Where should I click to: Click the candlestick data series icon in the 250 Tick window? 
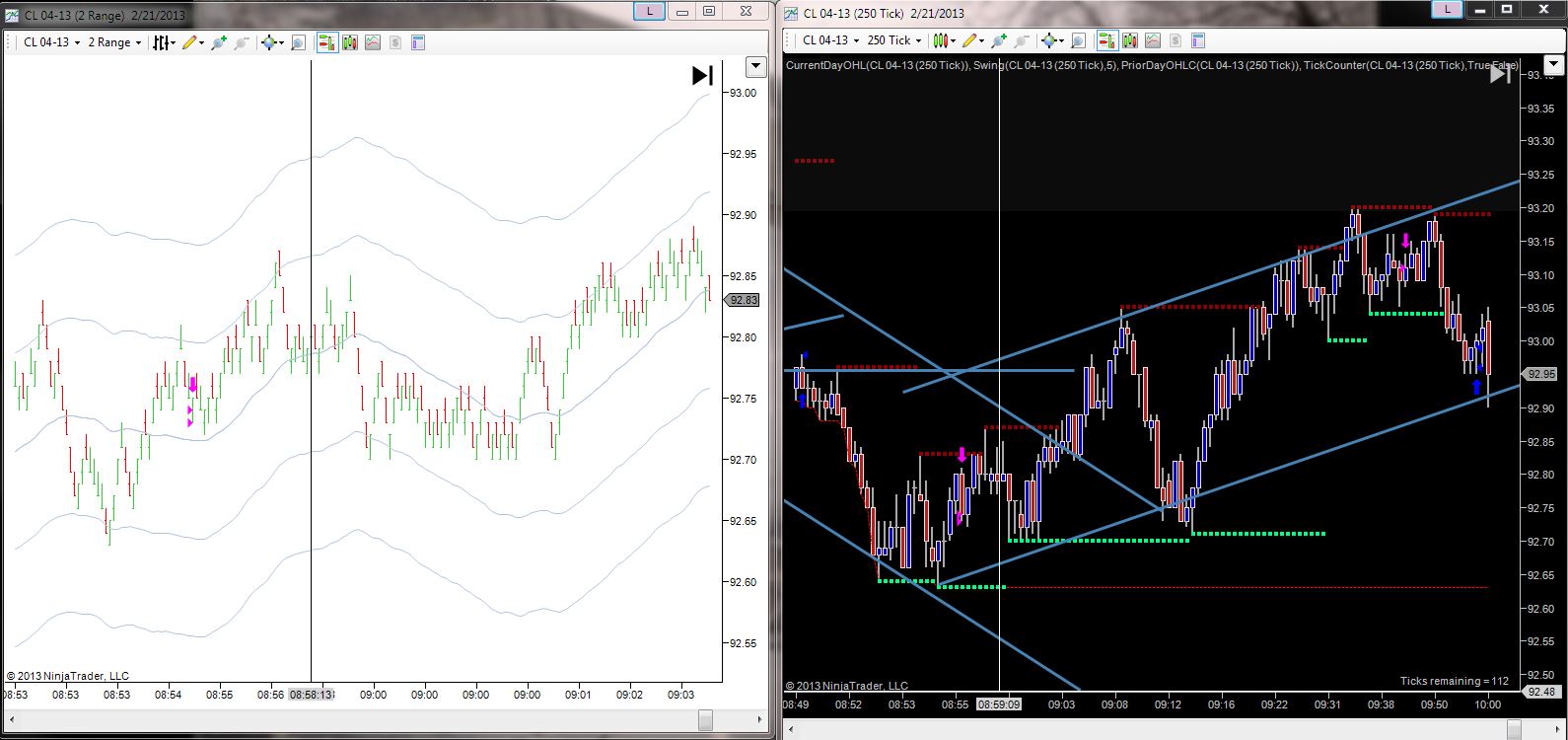1130,40
